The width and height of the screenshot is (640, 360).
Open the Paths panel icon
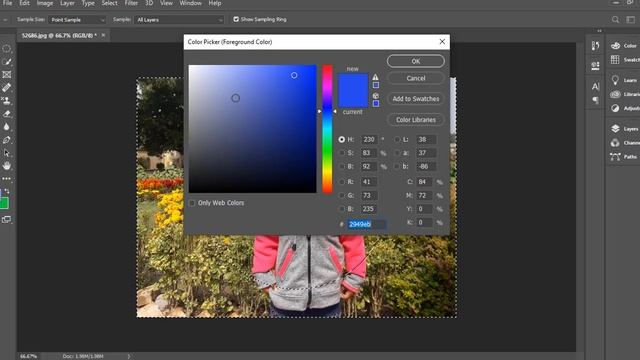tap(615, 157)
